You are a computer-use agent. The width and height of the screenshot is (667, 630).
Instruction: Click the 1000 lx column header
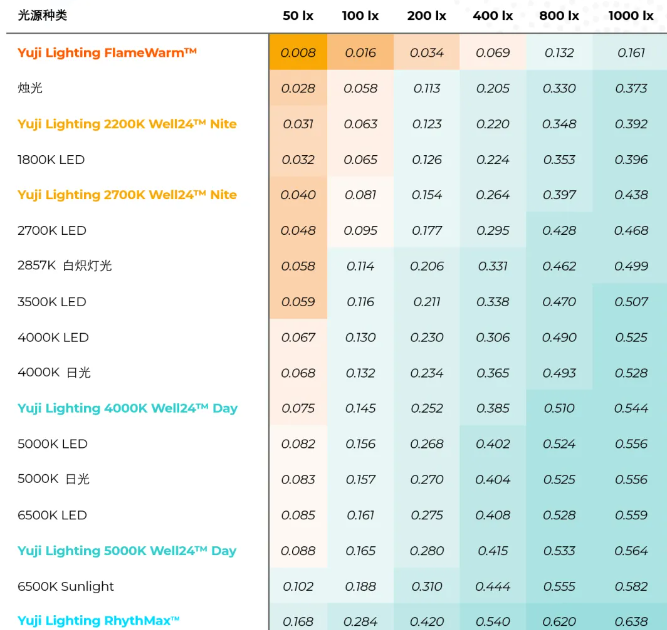click(631, 16)
